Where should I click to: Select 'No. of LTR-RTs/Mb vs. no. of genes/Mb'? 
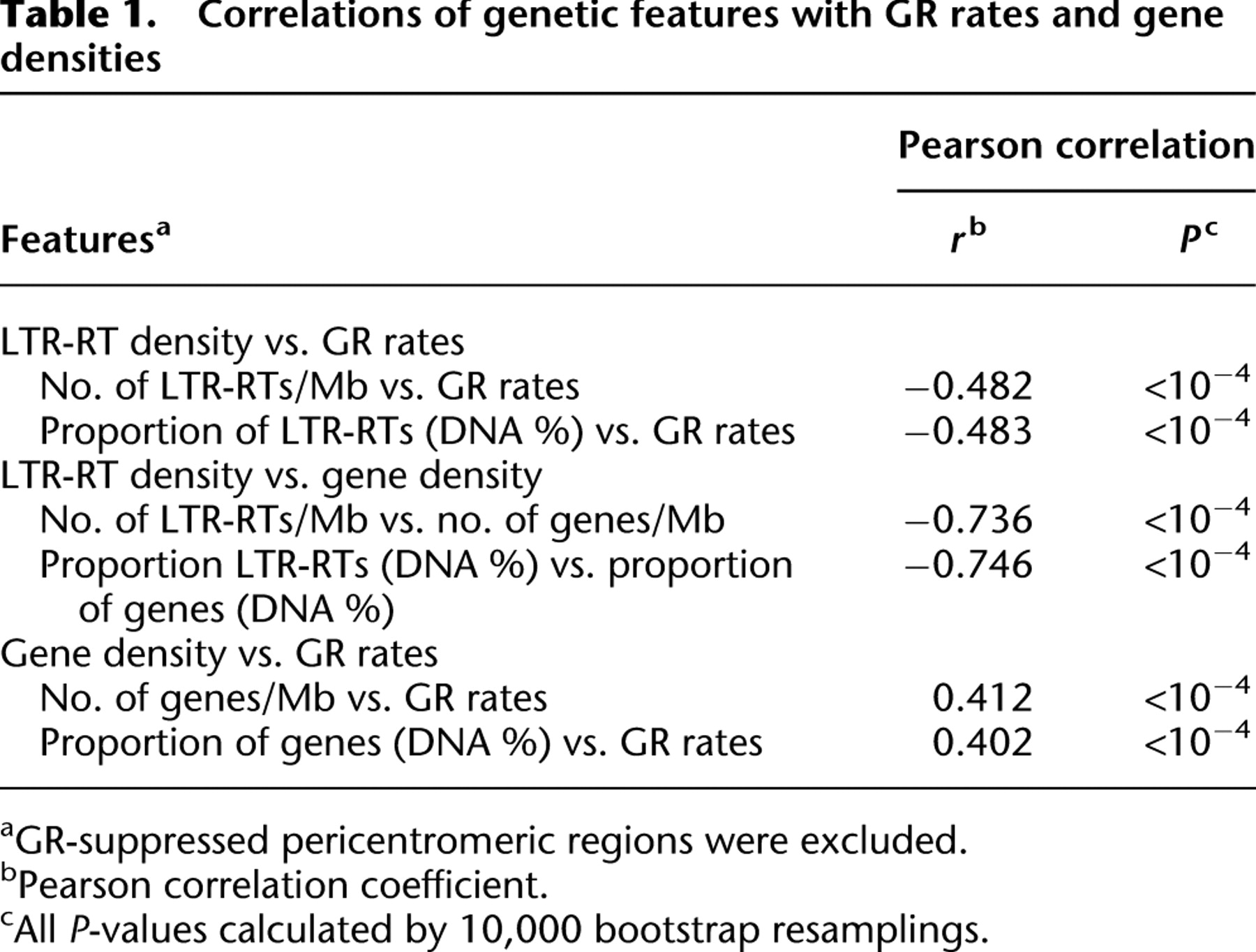pyautogui.click(x=382, y=521)
